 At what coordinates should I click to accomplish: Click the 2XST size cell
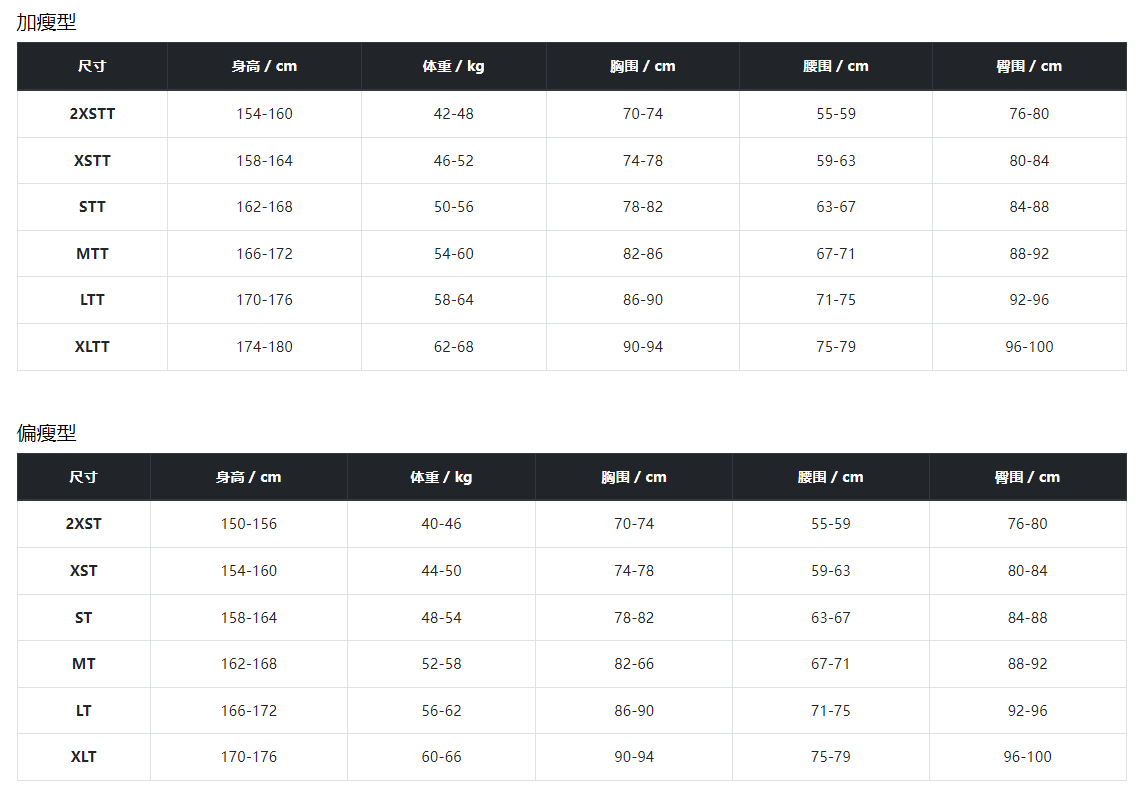(84, 524)
